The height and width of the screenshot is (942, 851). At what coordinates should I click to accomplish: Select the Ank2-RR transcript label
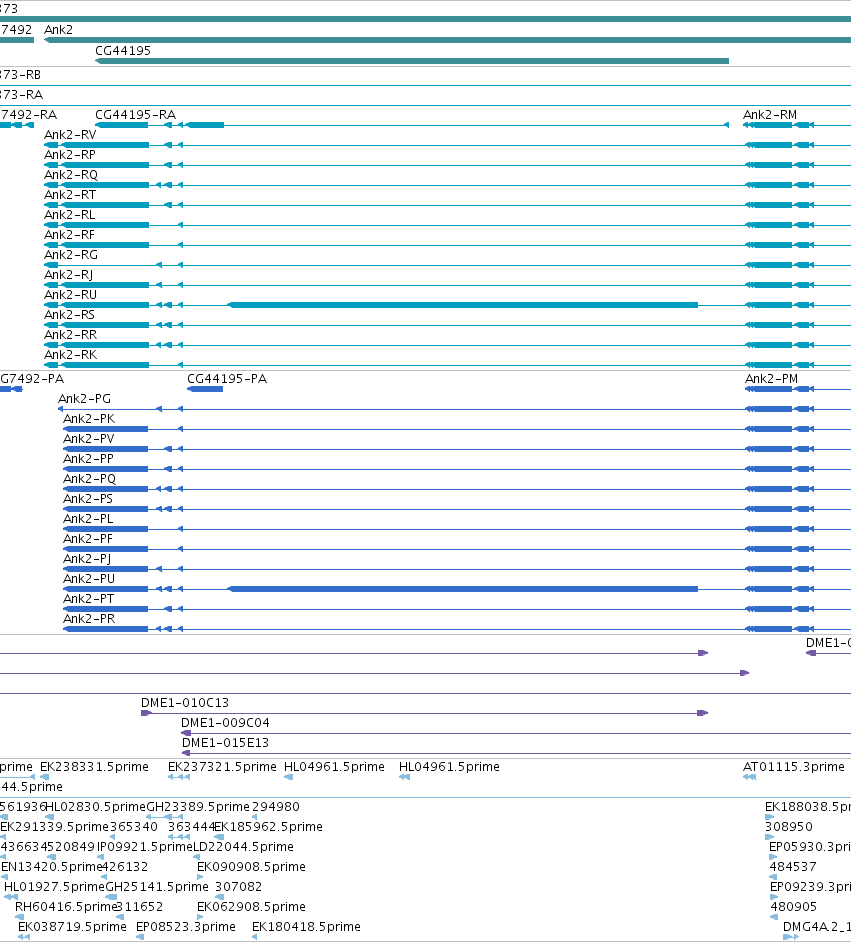[71, 335]
